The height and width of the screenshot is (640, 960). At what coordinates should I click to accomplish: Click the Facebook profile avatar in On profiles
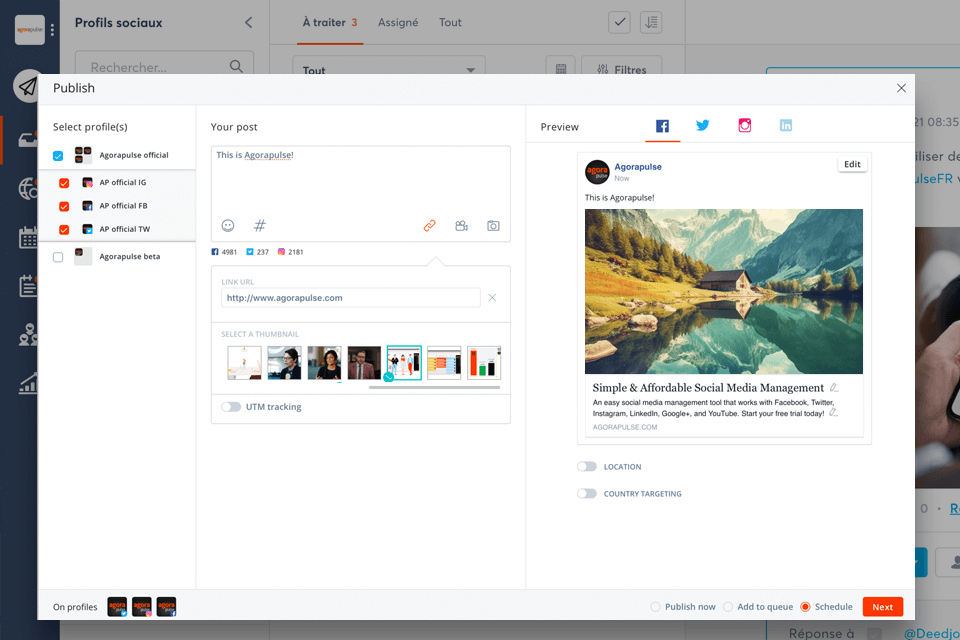pos(166,606)
